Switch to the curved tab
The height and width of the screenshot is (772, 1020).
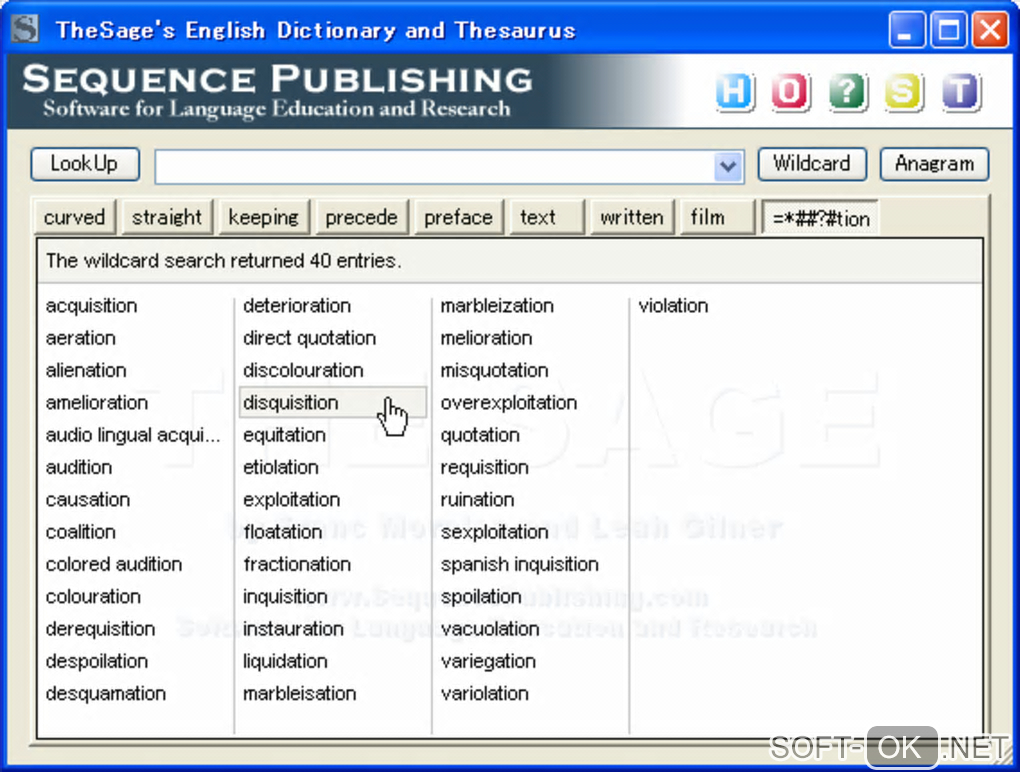point(74,217)
